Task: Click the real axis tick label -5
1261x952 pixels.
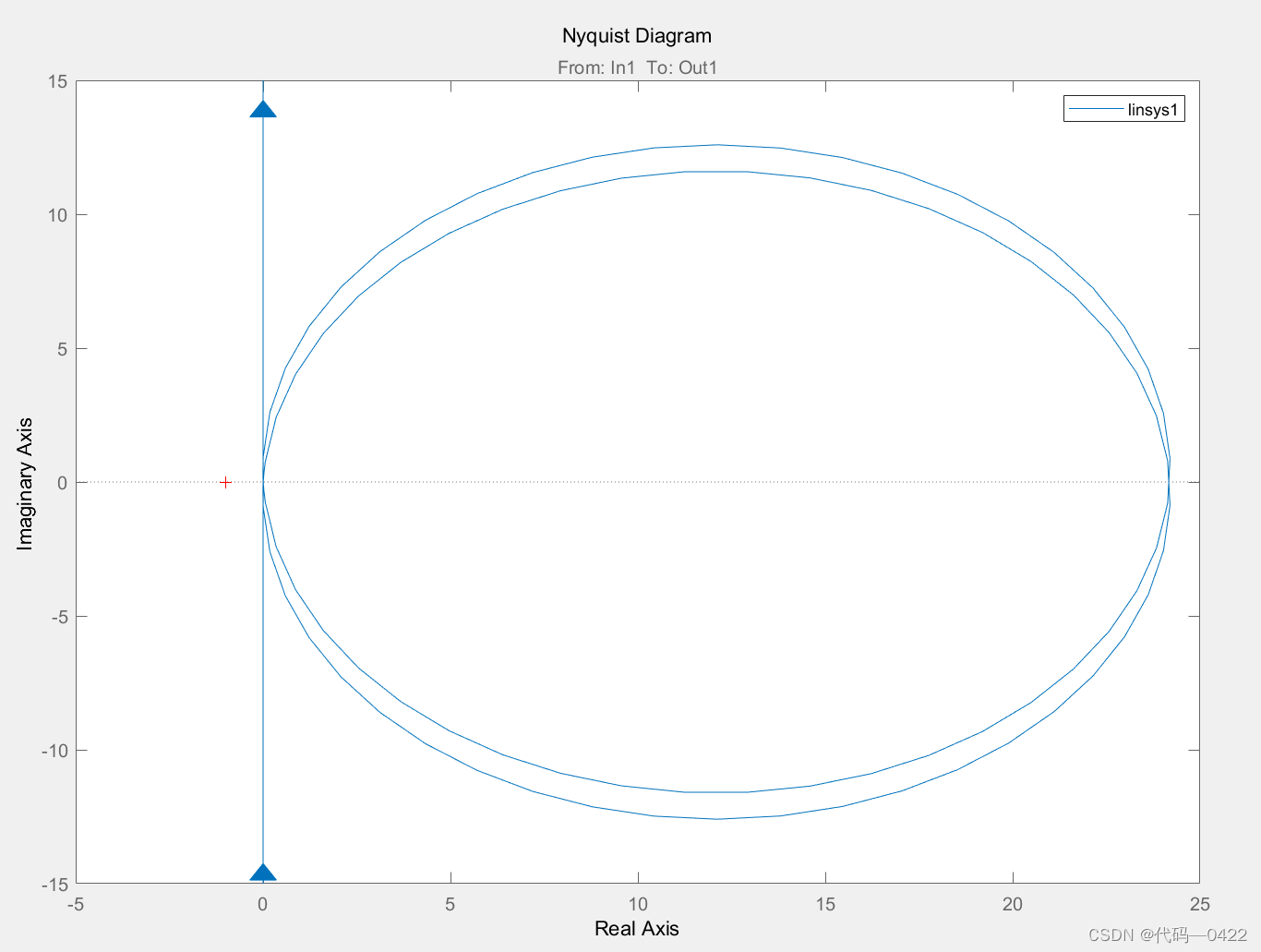Action: pos(76,905)
